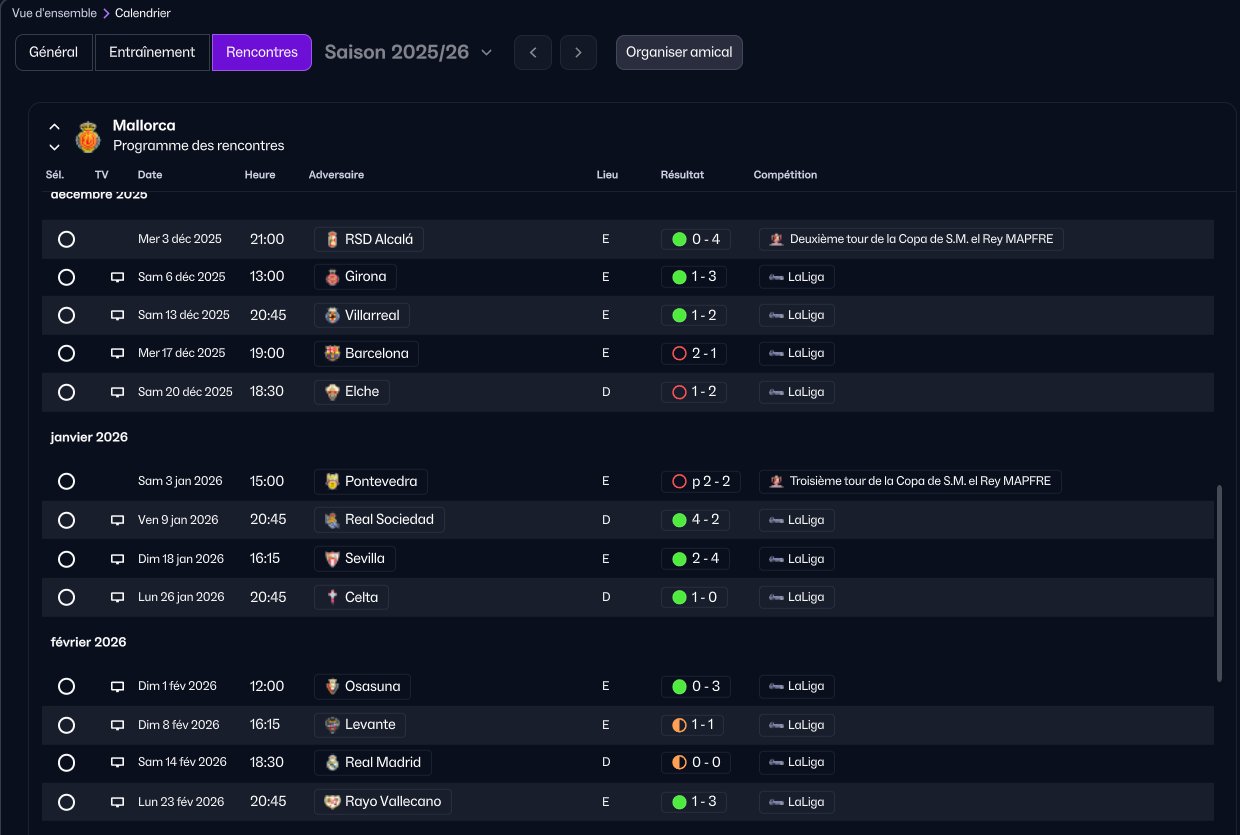Click the TV icon for Girona match
Viewport: 1240px width, 835px height.
tap(117, 277)
